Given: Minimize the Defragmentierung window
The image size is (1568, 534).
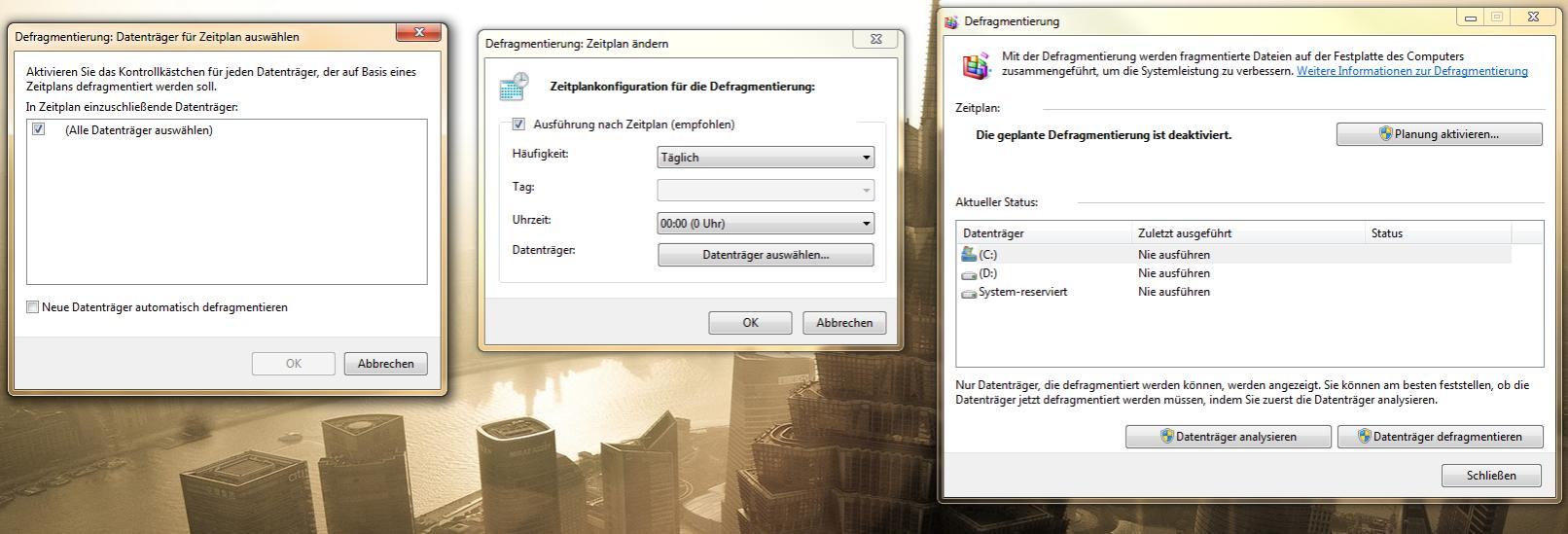Looking at the screenshot, I should click(x=1471, y=18).
